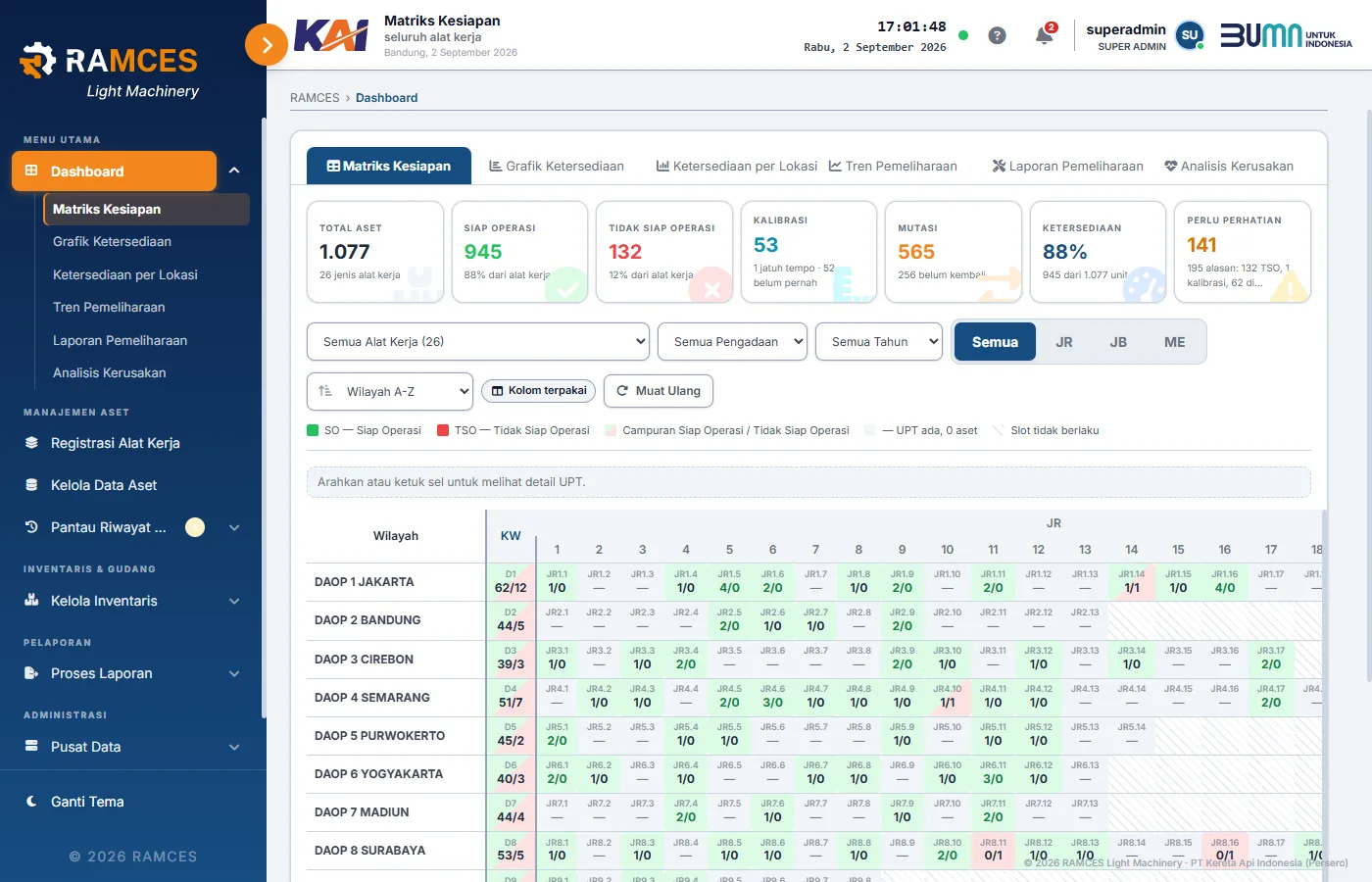
Task: Click Registrasi Alat Kerja sidebar icon
Action: 31,443
